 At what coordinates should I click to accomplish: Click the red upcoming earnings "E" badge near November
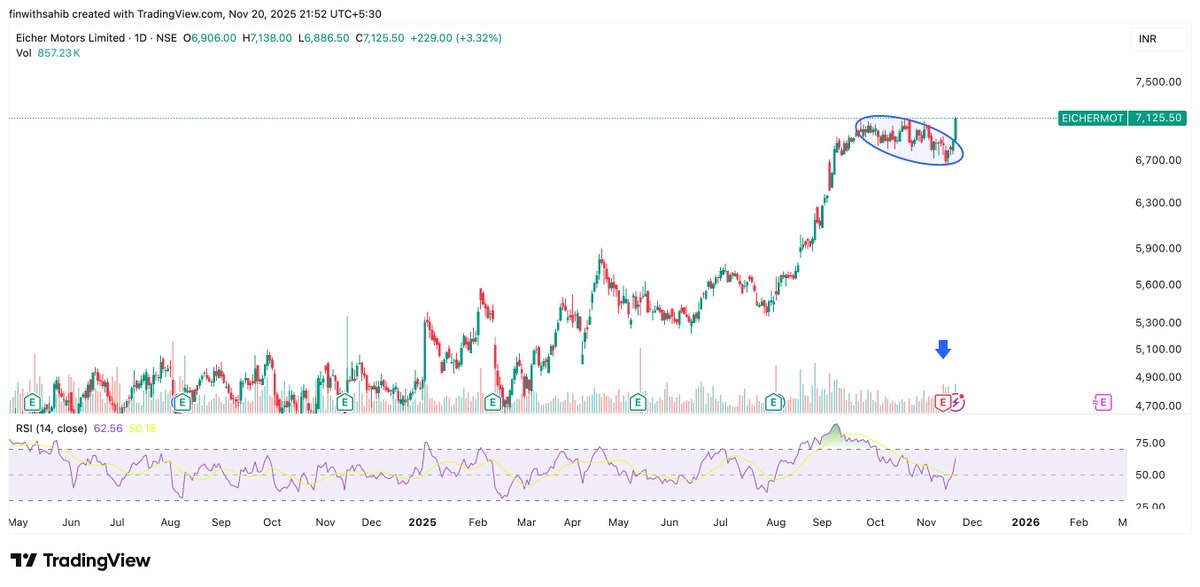(941, 400)
